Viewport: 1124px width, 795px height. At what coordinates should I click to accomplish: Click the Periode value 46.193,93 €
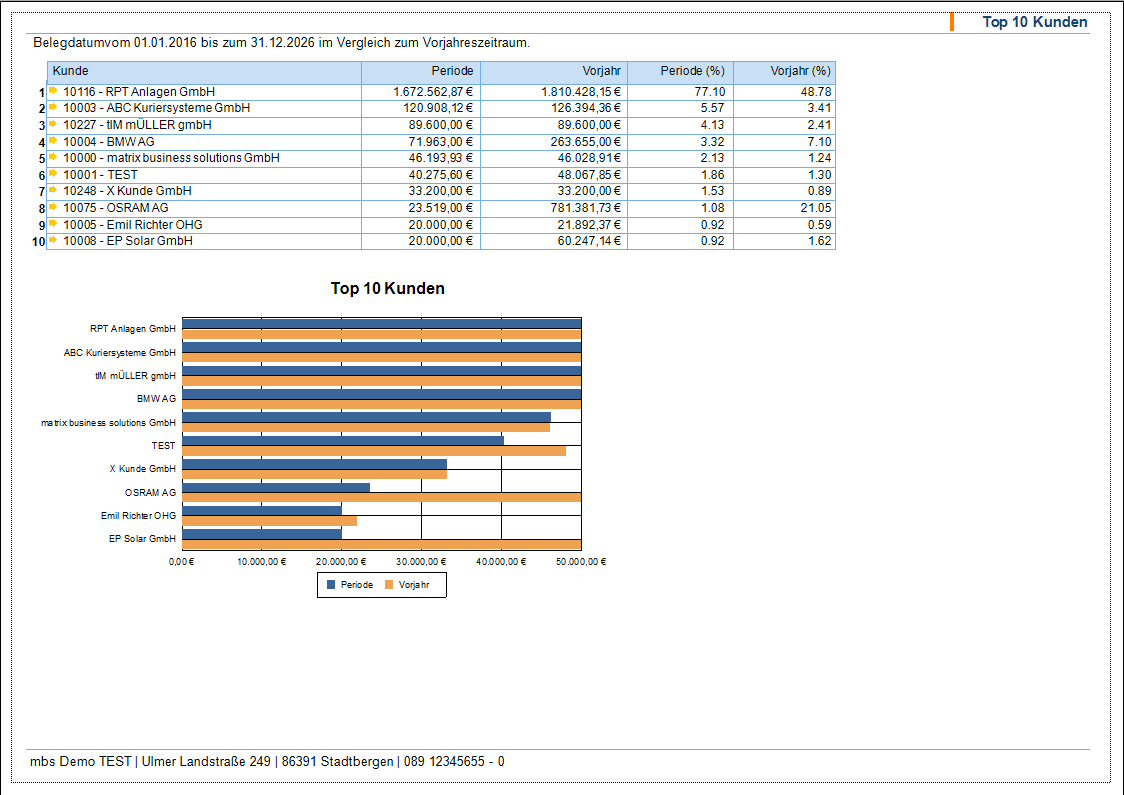[441, 158]
